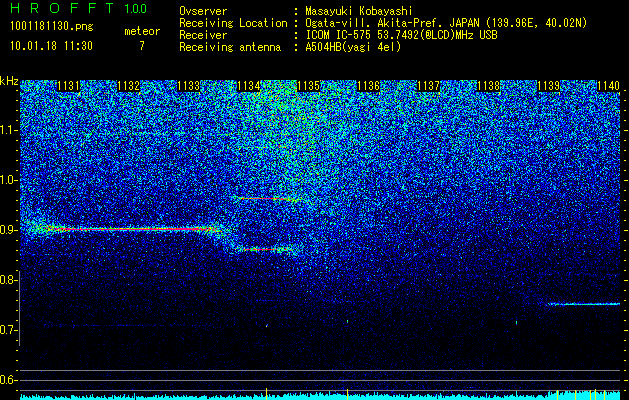Click the date stamp 10.01.18 11:30

[51, 46]
